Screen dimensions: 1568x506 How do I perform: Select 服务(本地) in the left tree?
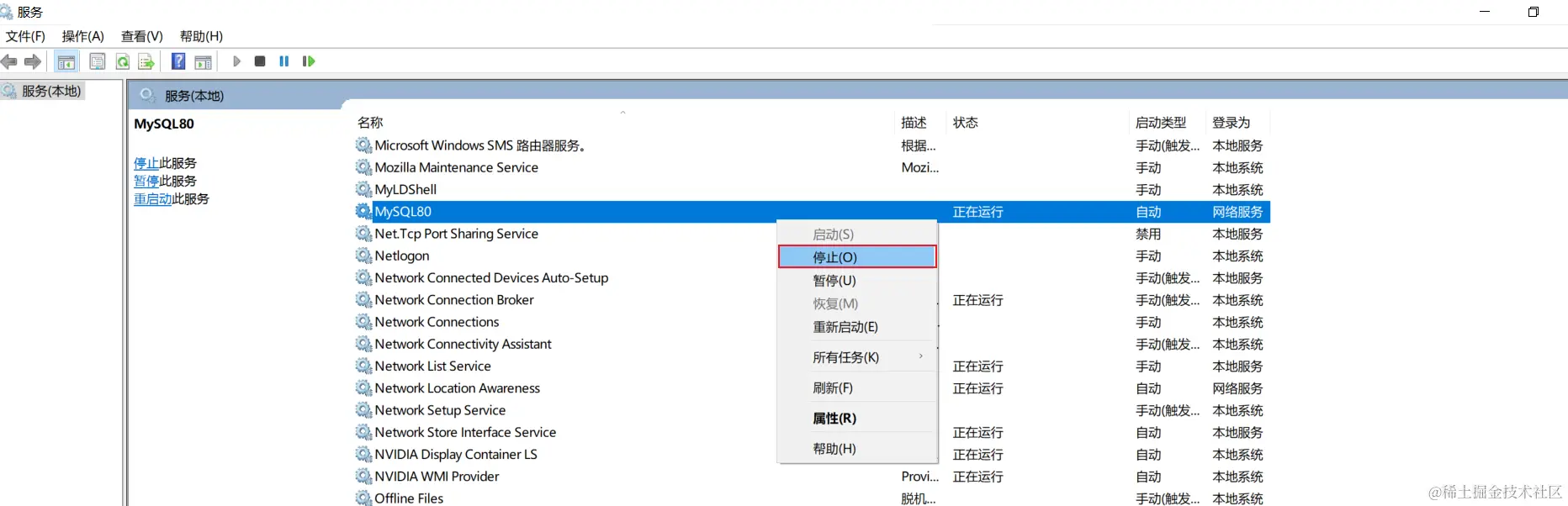coord(51,91)
